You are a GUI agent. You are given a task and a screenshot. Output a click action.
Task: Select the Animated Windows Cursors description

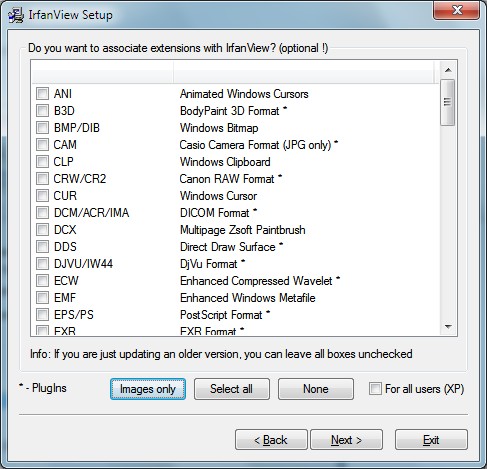244,94
